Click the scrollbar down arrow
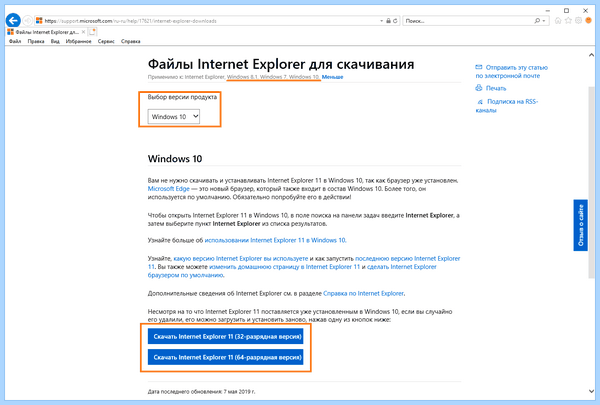This screenshot has height=405, width=600. (592, 391)
